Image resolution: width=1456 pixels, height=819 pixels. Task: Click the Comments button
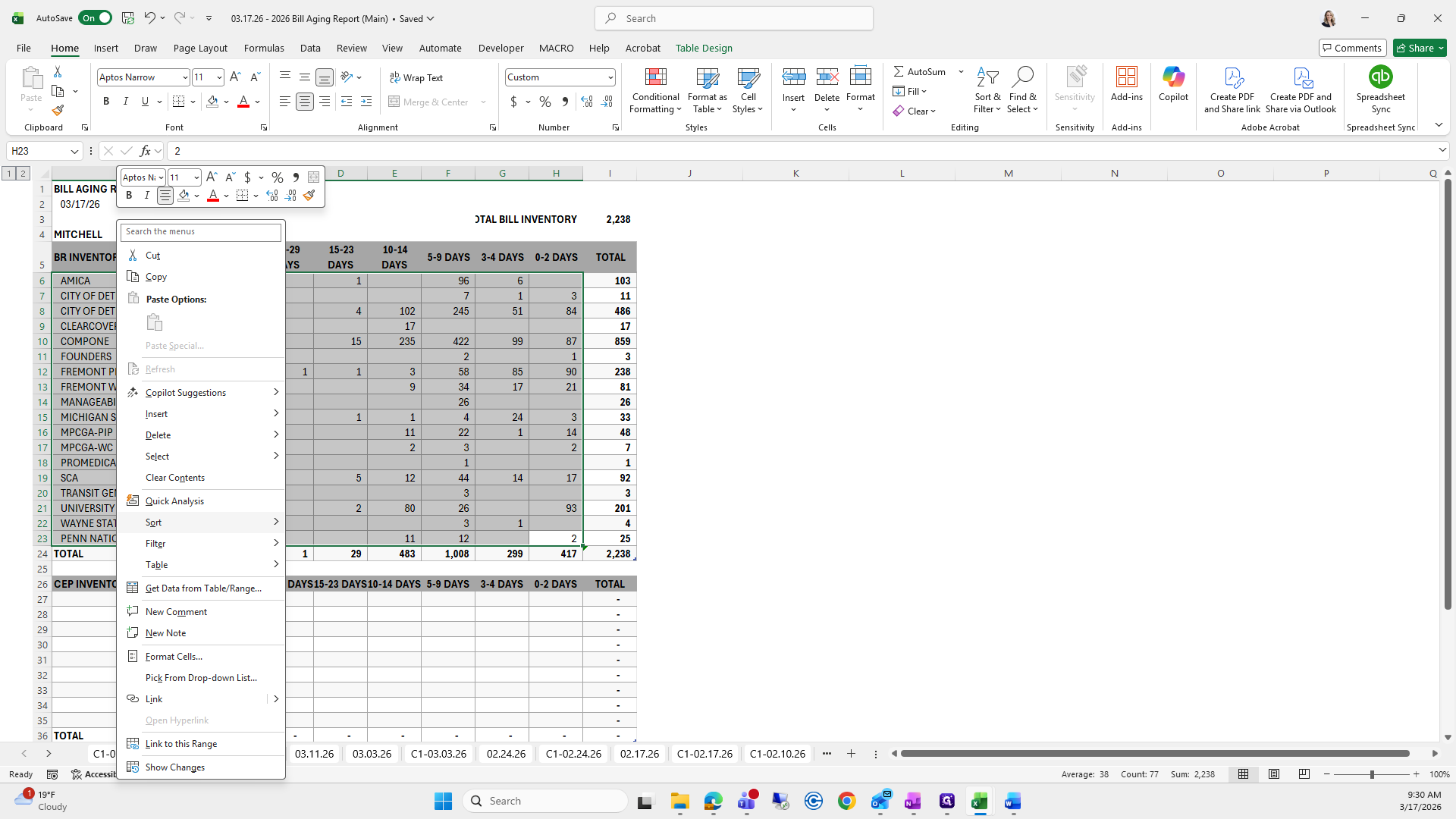[1352, 48]
